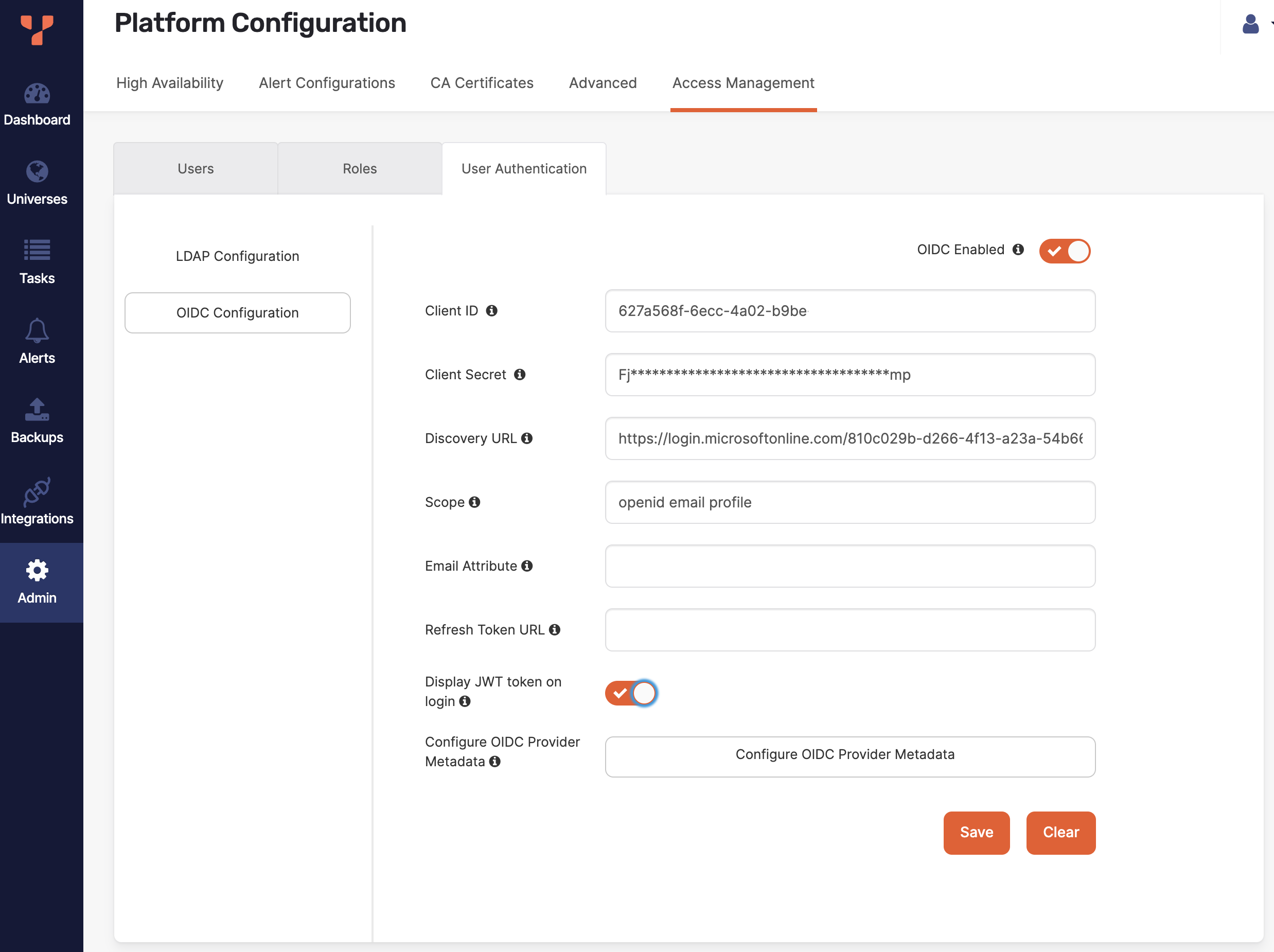This screenshot has width=1274, height=952.
Task: Navigate to Universes in the sidebar
Action: [x=37, y=184]
